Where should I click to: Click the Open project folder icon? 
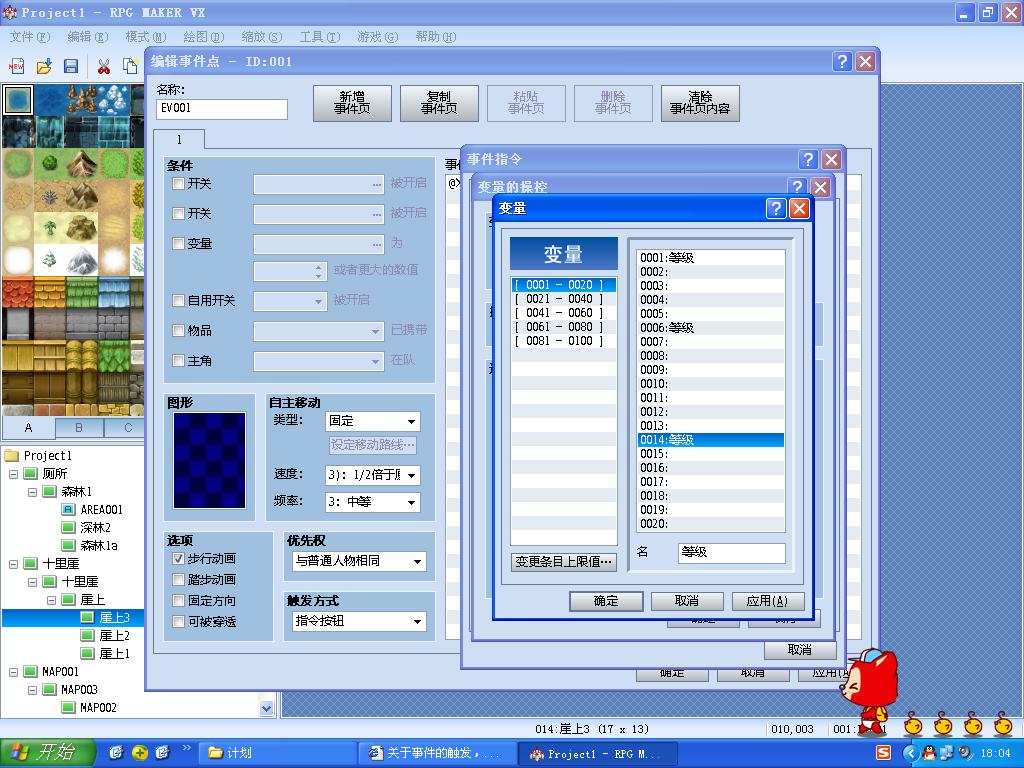[x=44, y=66]
